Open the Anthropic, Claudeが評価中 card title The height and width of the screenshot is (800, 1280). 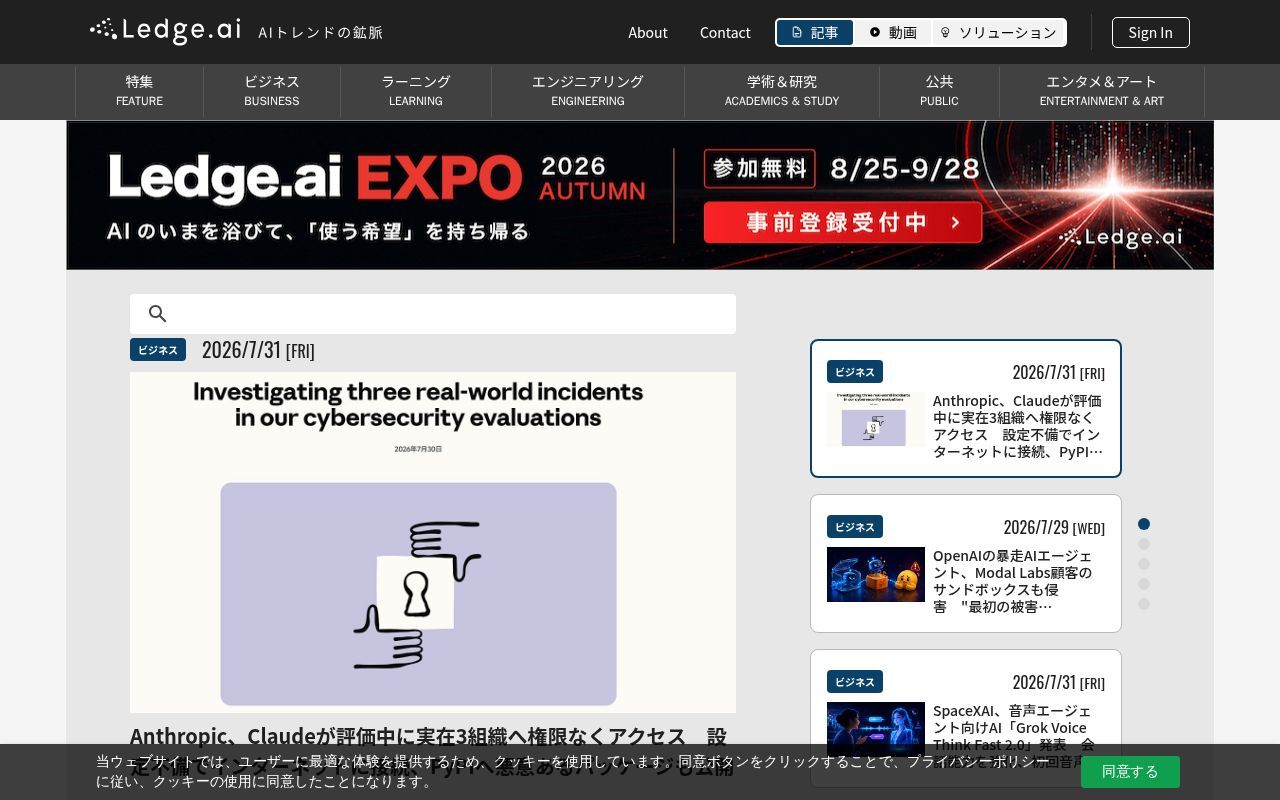click(1018, 426)
